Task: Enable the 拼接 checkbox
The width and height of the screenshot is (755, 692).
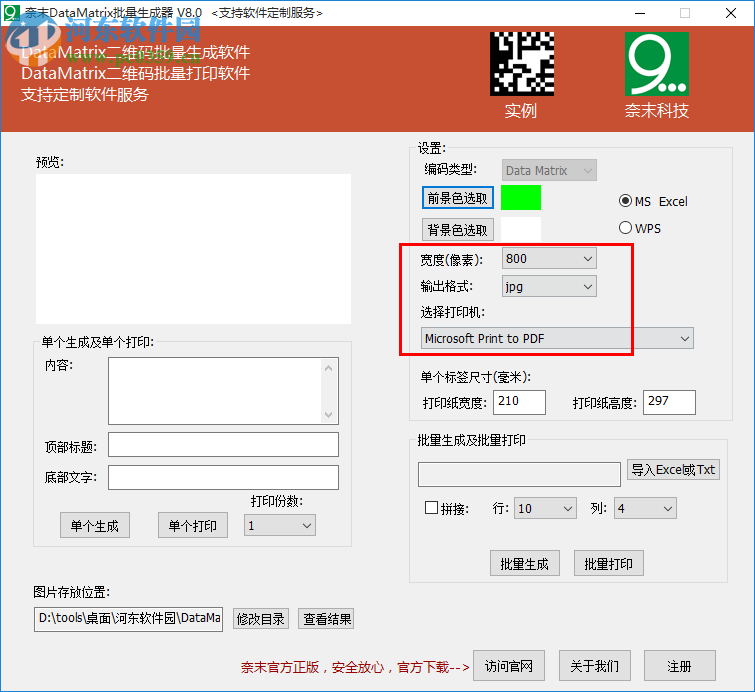Action: (431, 508)
